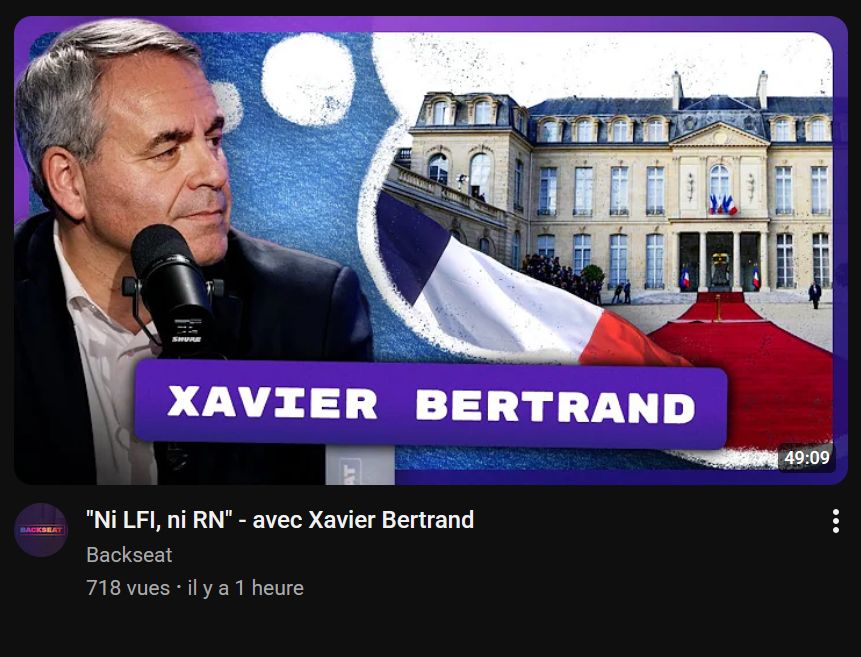Click the lone person standing in courtyard
Image resolution: width=861 pixels, height=657 pixels.
[815, 294]
